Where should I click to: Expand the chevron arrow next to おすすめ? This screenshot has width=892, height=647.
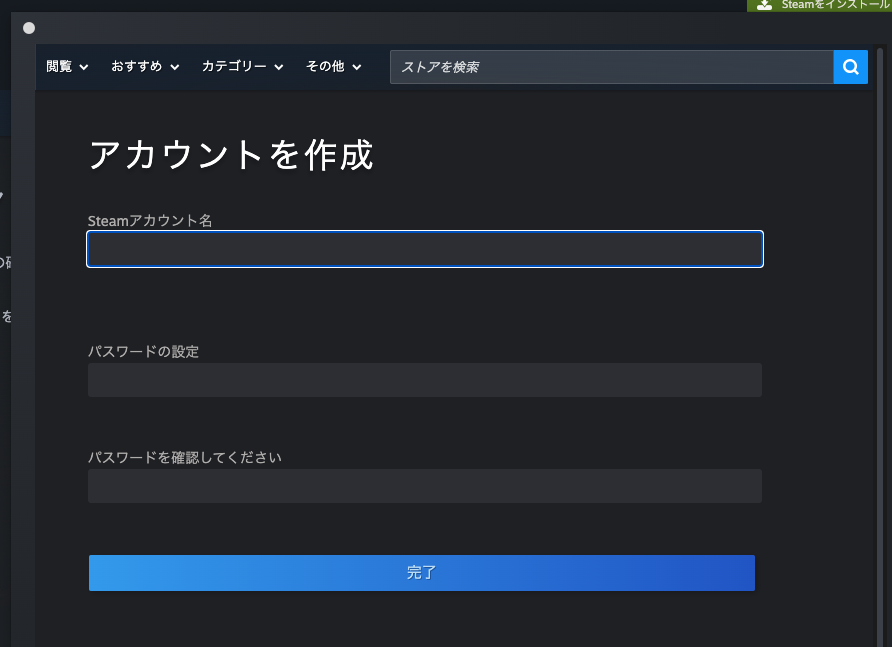175,68
